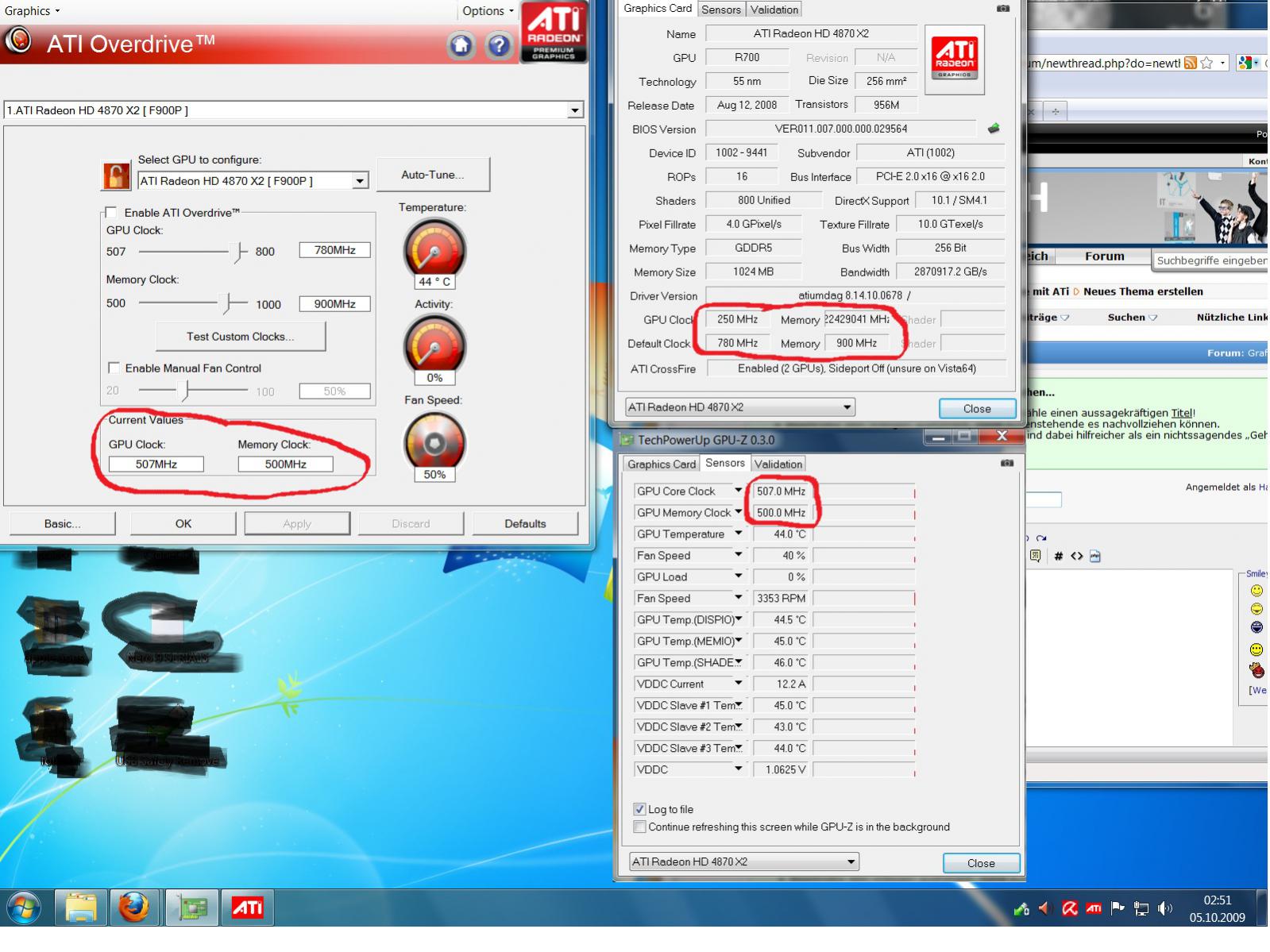The width and height of the screenshot is (1270, 952).
Task: Click the Google search engine icon
Action: click(x=1244, y=63)
